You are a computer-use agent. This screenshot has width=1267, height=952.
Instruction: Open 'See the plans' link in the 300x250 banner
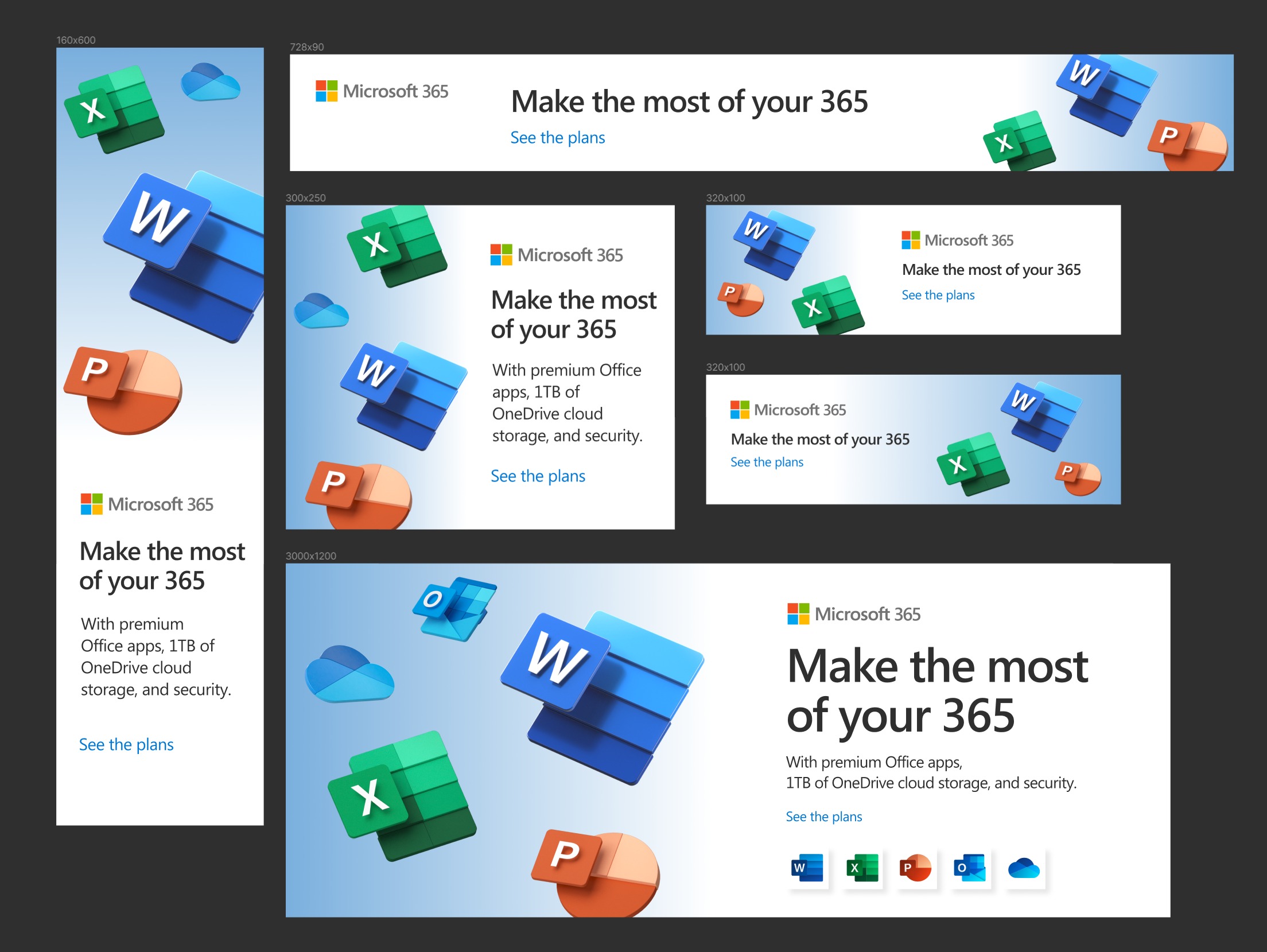click(538, 476)
